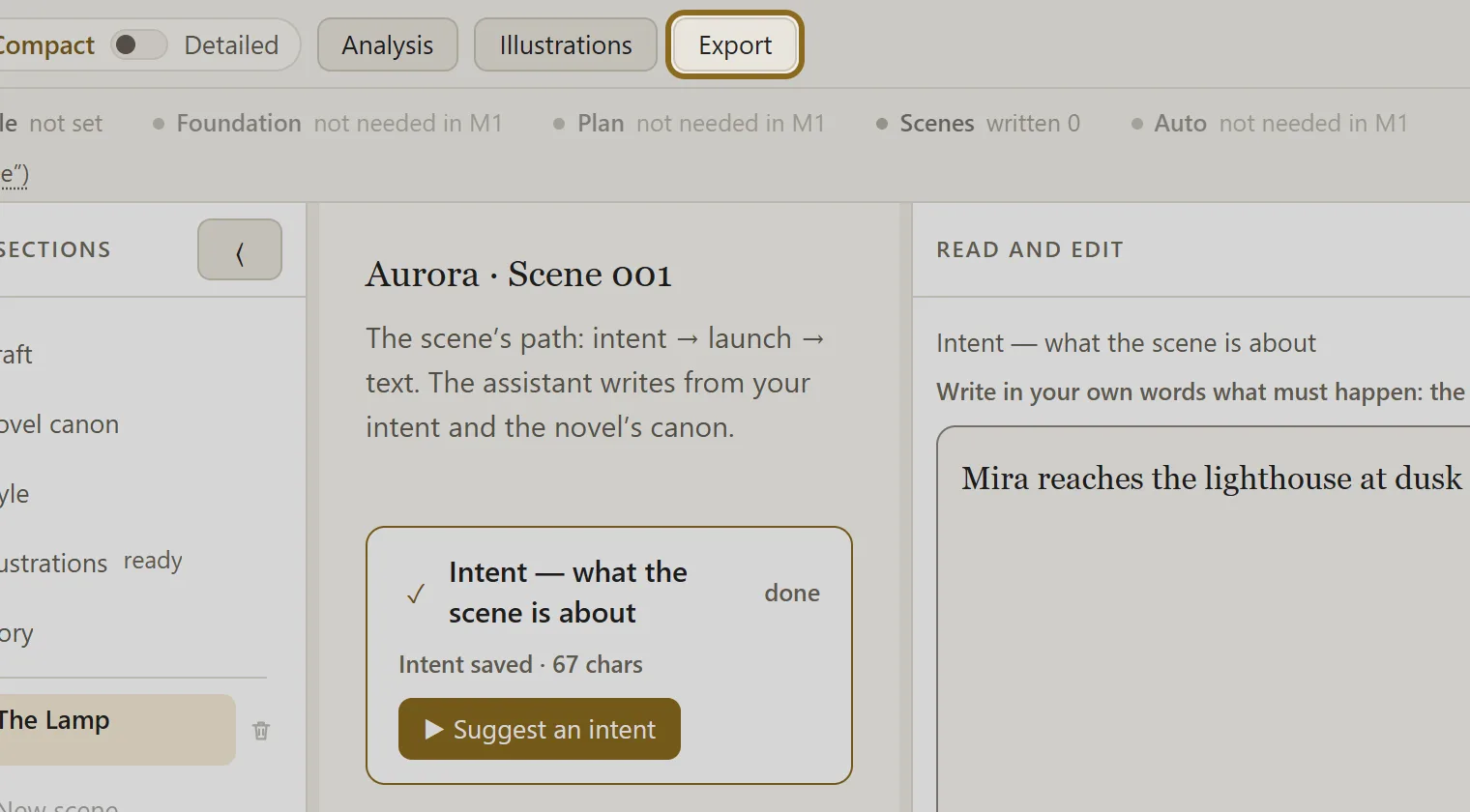
Task: Open the Illustrations tab
Action: 566,44
